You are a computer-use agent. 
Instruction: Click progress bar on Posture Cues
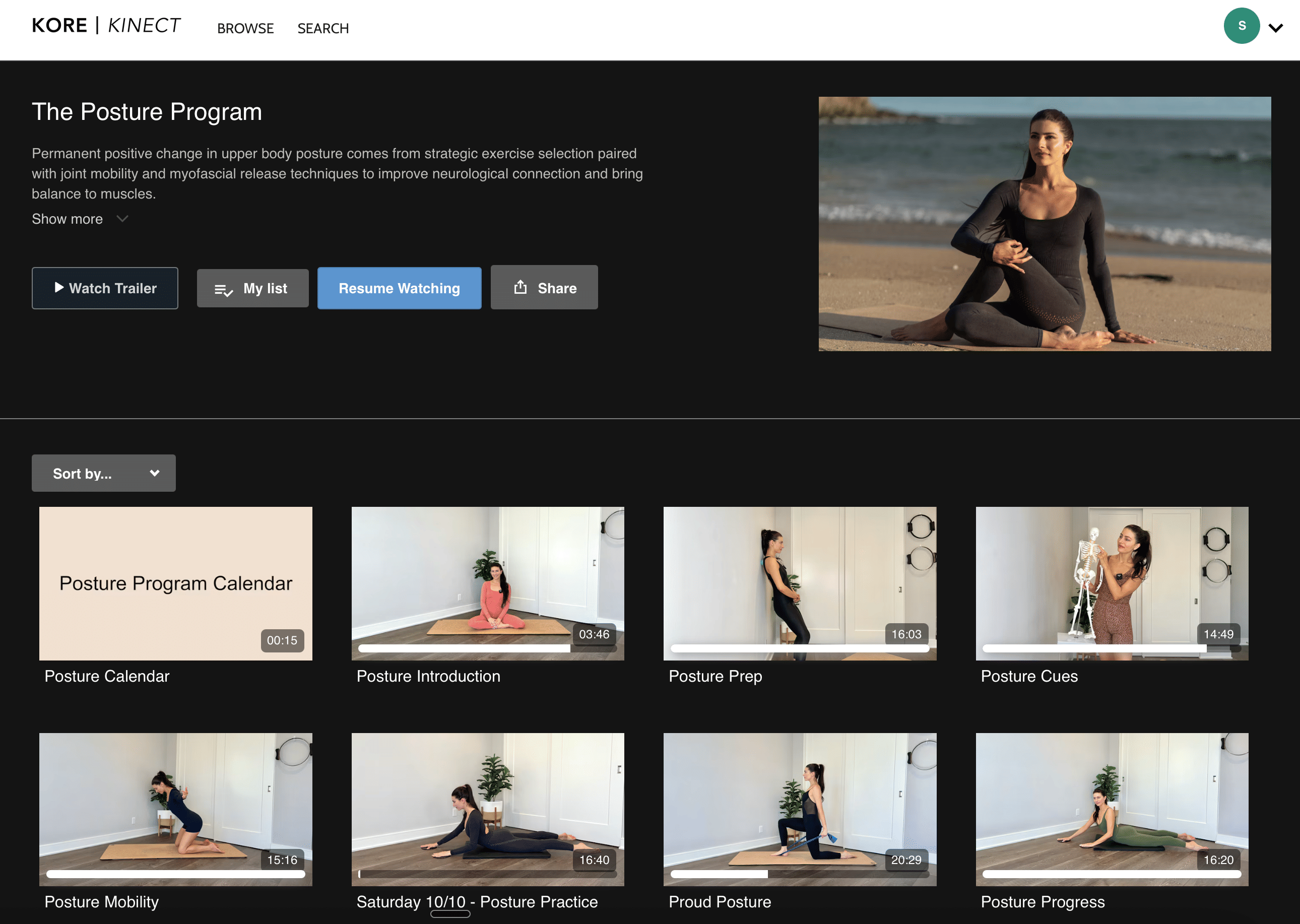tap(1112, 648)
